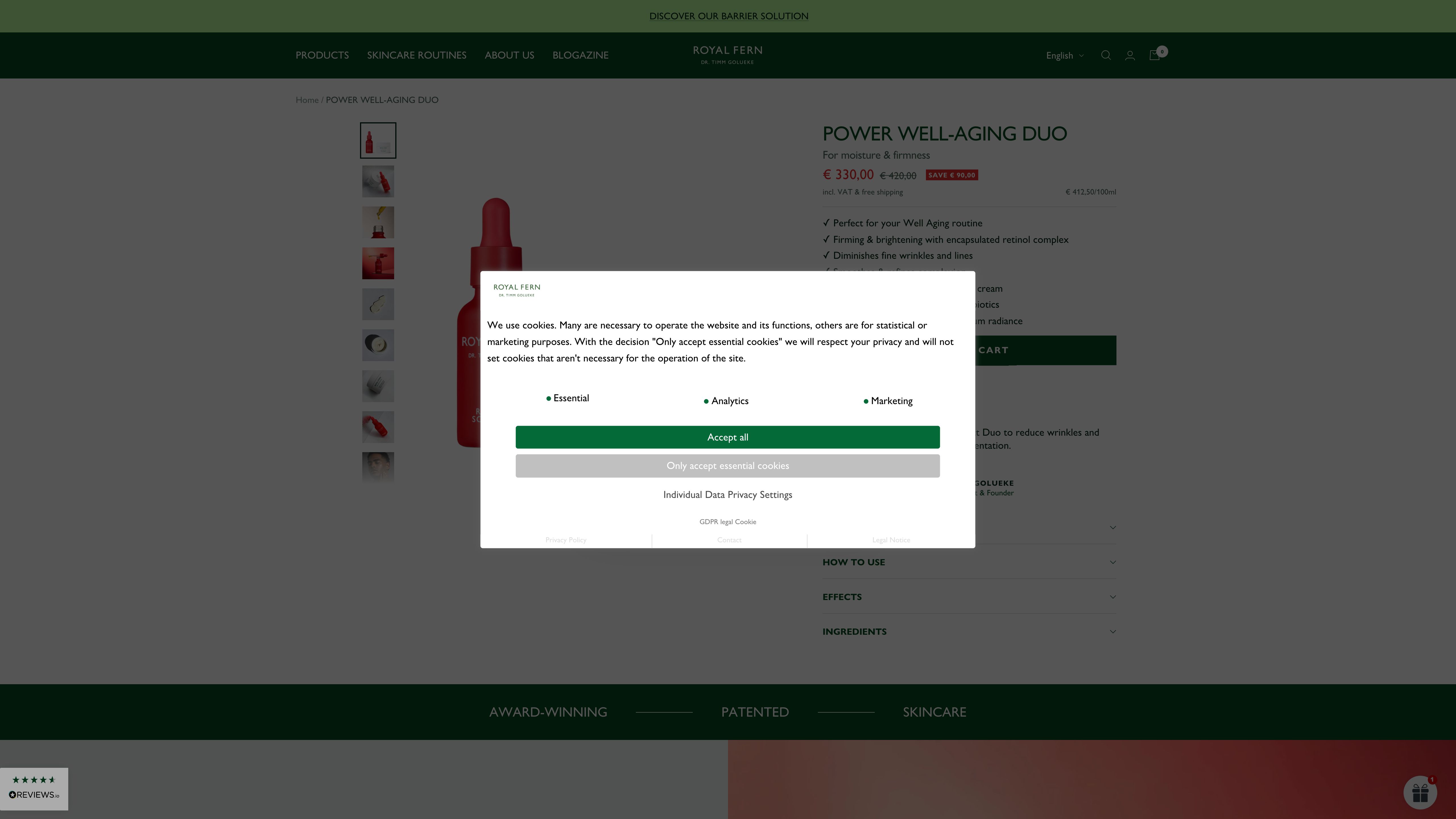Viewport: 1456px width, 819px height.
Task: Click the Royal Fern logo in header
Action: click(727, 55)
